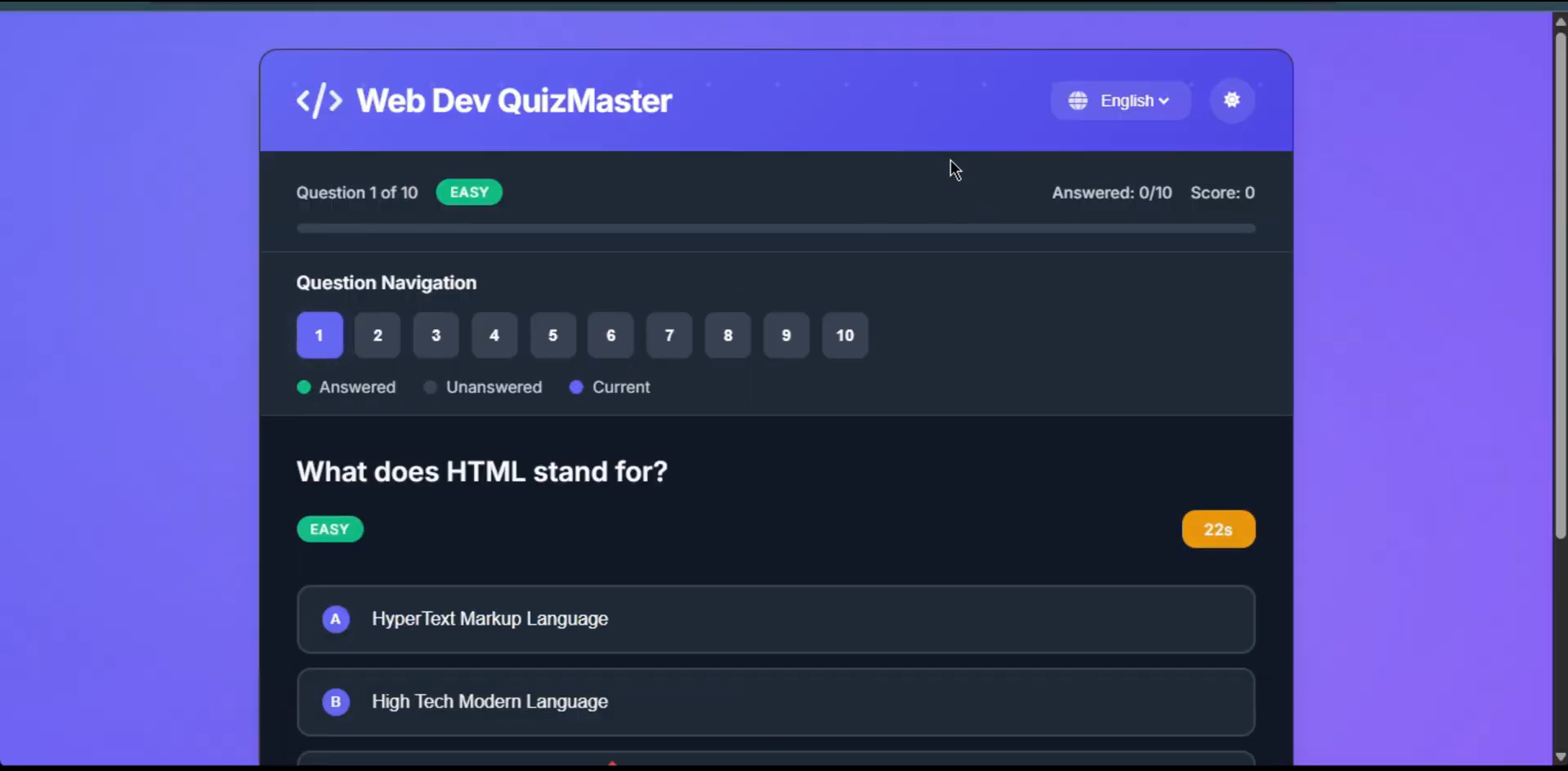This screenshot has height=771, width=1568.
Task: Click the Question Navigation heading
Action: (386, 283)
